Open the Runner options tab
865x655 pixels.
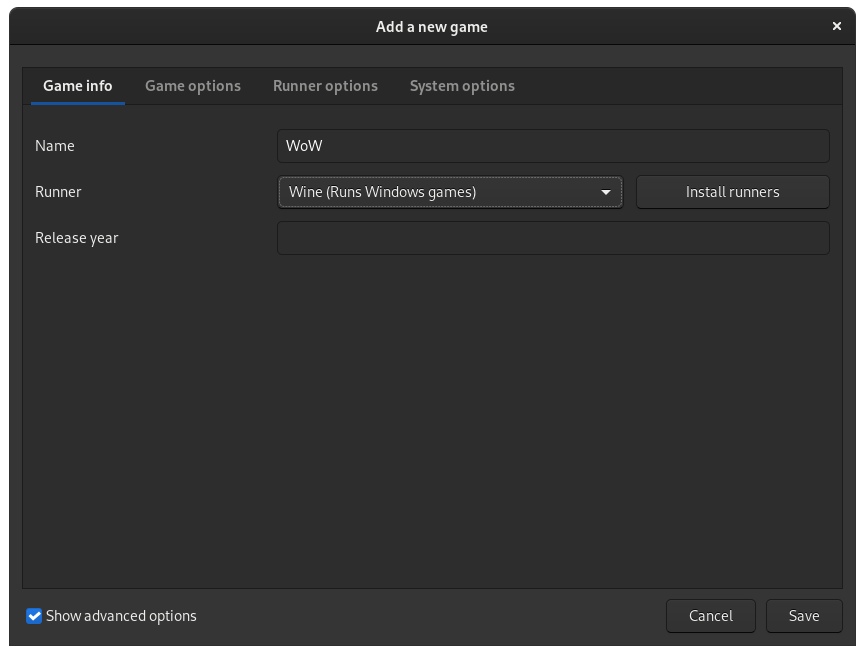325,86
